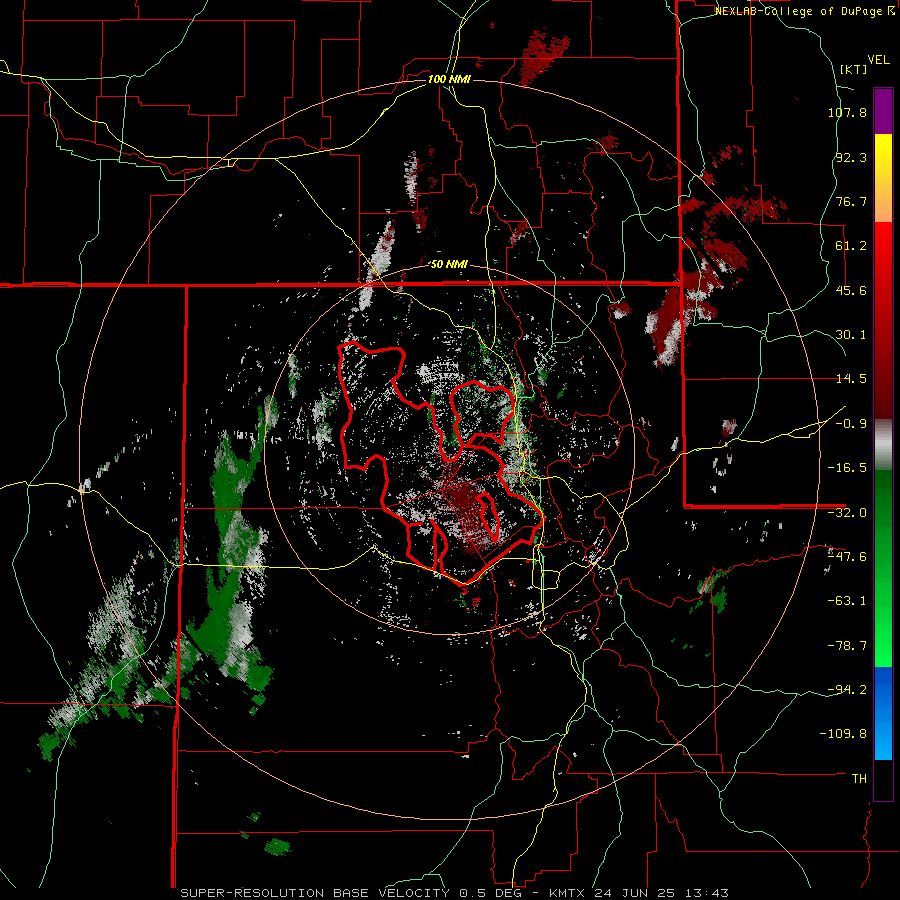The width and height of the screenshot is (900, 900).
Task: Select the 45.6 velocity scale value
Action: click(x=851, y=290)
